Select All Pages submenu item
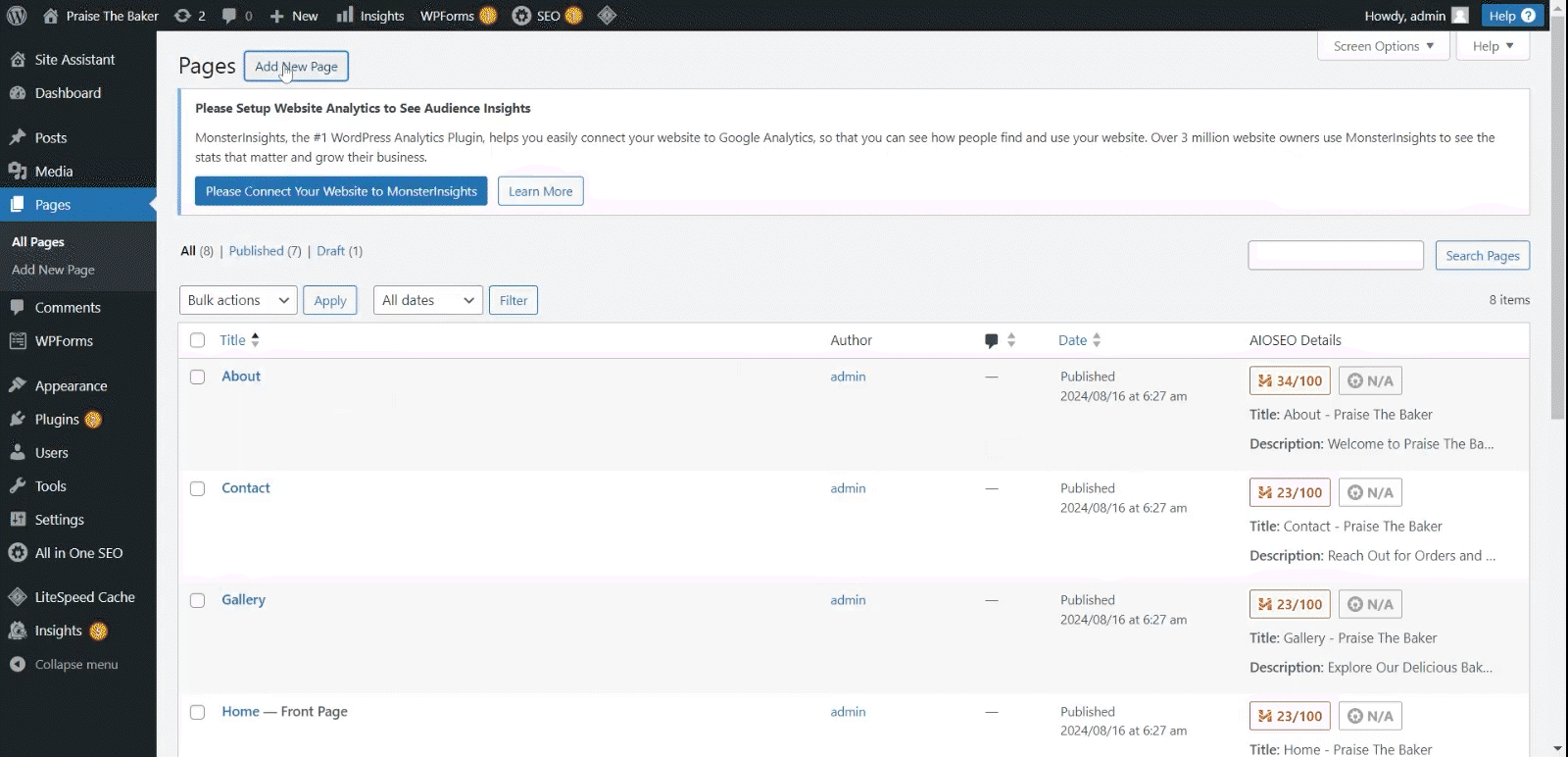This screenshot has width=1568, height=757. (38, 242)
